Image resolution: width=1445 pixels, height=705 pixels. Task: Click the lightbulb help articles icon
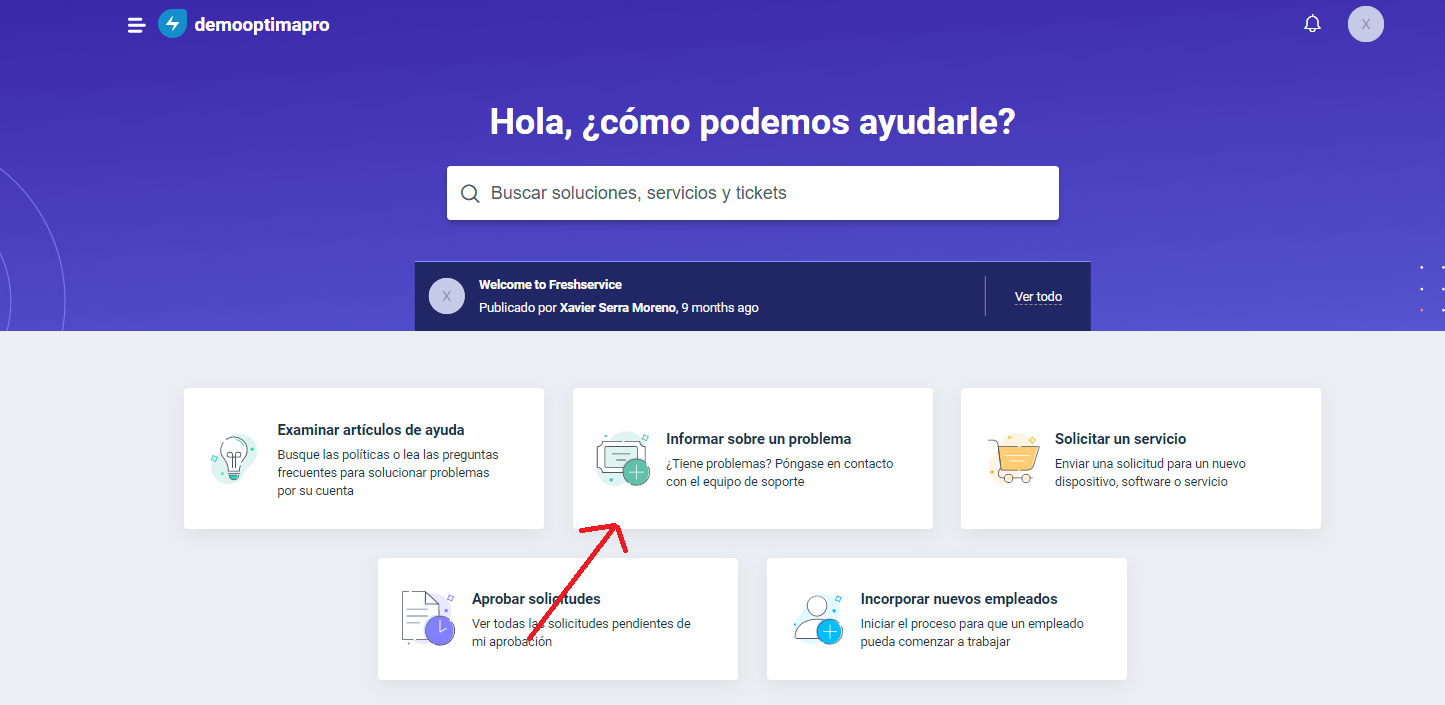[233, 459]
